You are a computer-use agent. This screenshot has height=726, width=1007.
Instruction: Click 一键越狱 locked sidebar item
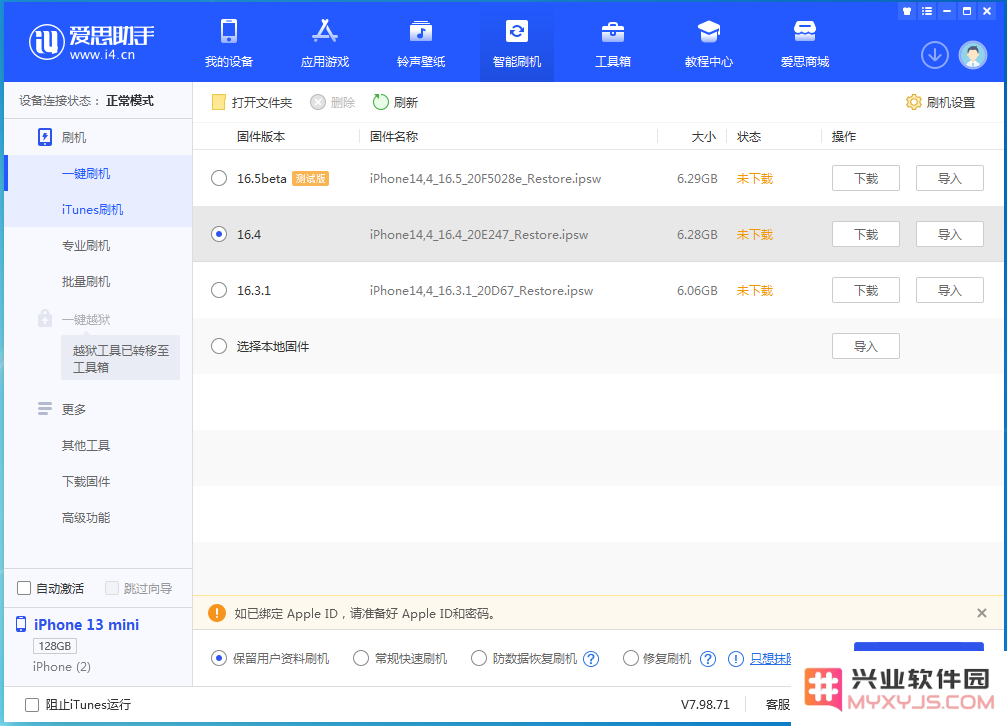pos(86,319)
